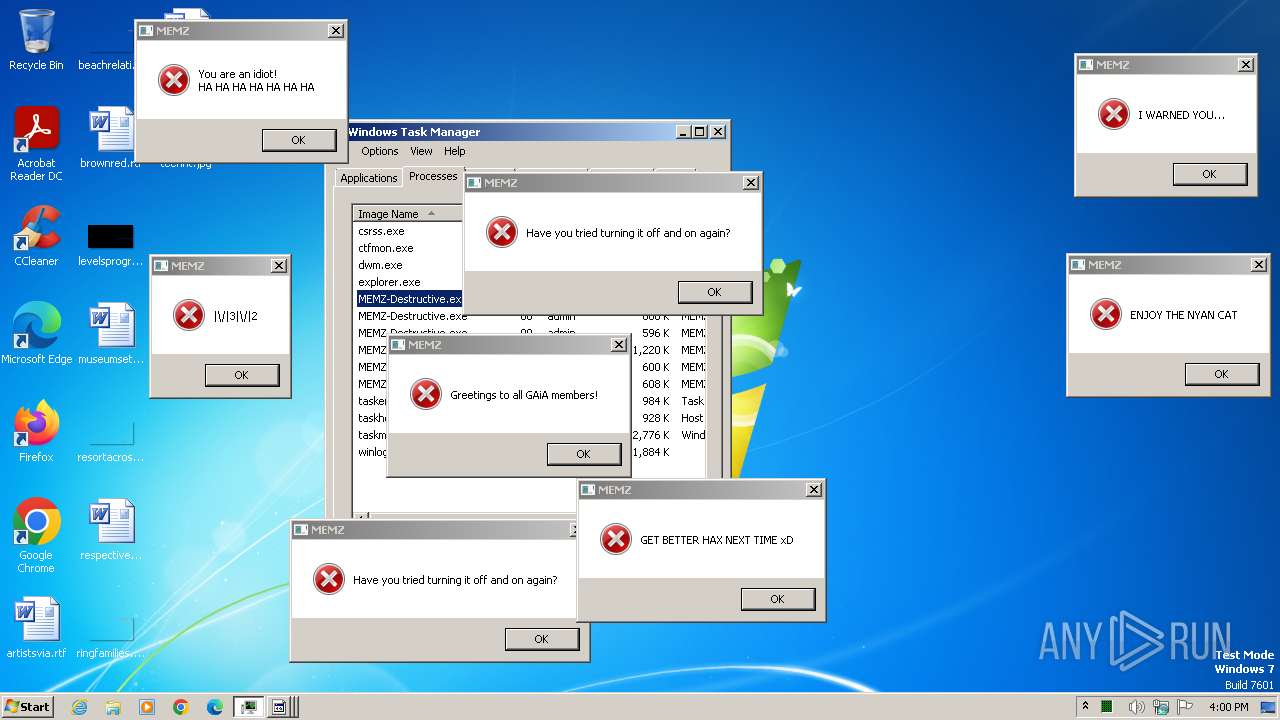Screen dimensions: 1280x720
Task: Select the respective… Word document icon
Action: point(110,531)
